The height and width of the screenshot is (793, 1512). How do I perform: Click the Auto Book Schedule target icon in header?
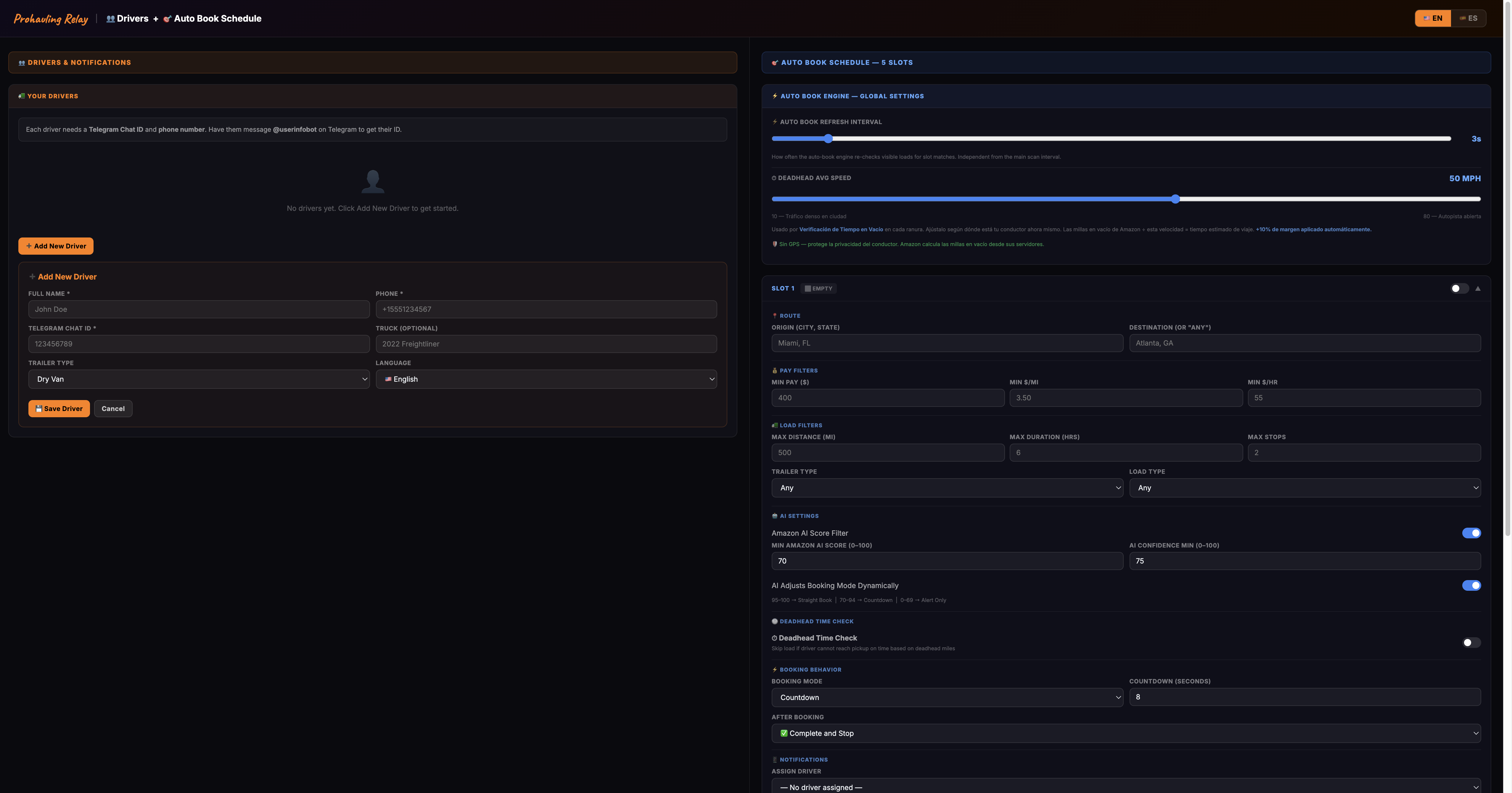167,19
